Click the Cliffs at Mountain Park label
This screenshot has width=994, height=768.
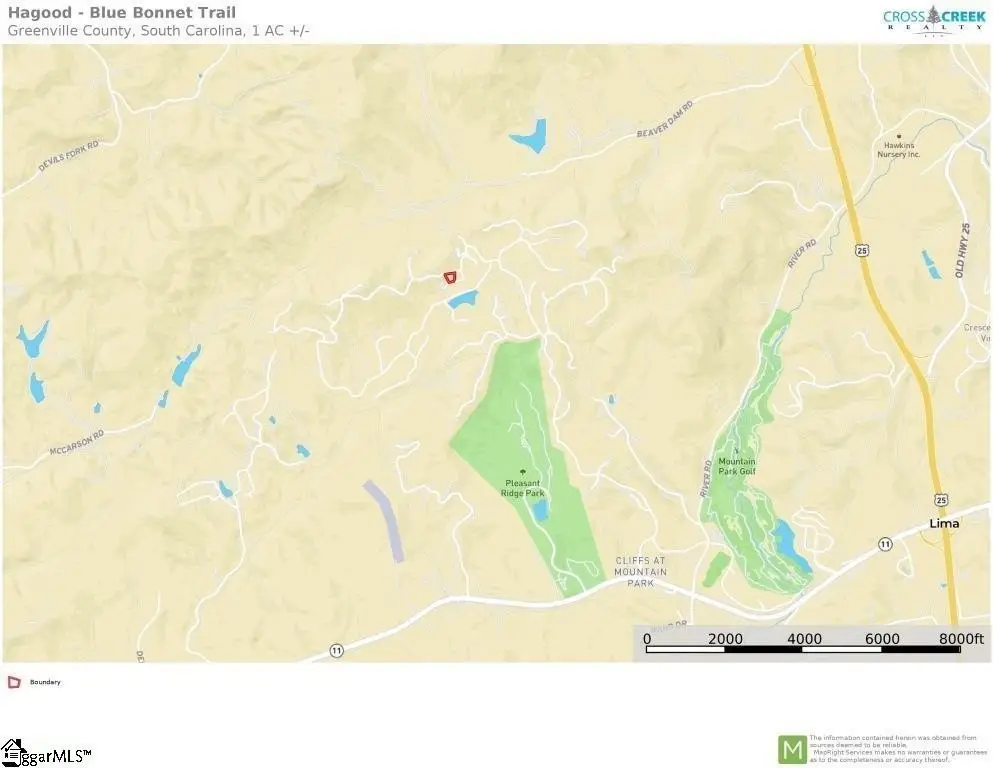click(640, 571)
